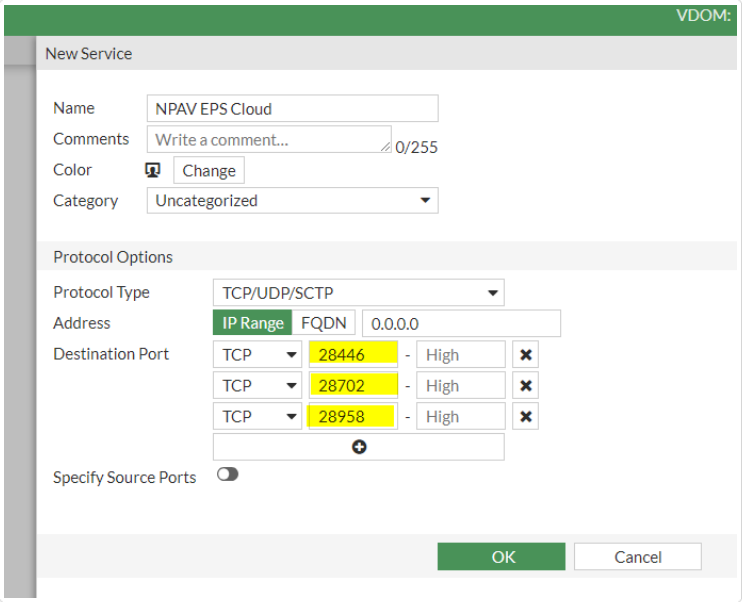Remove the 28958 port entry

[525, 417]
